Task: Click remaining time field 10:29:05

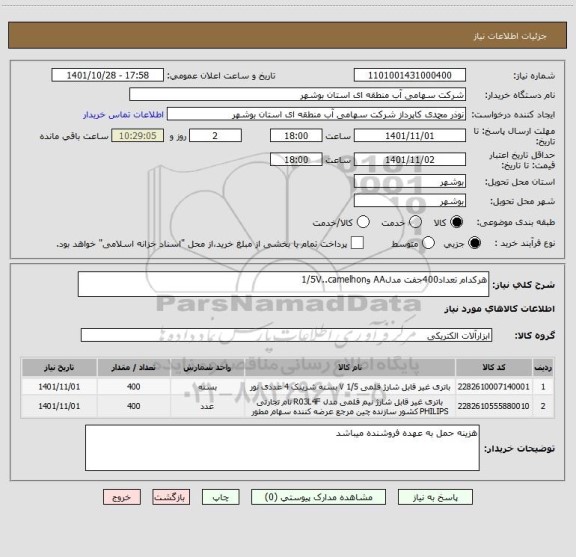Action: point(138,136)
